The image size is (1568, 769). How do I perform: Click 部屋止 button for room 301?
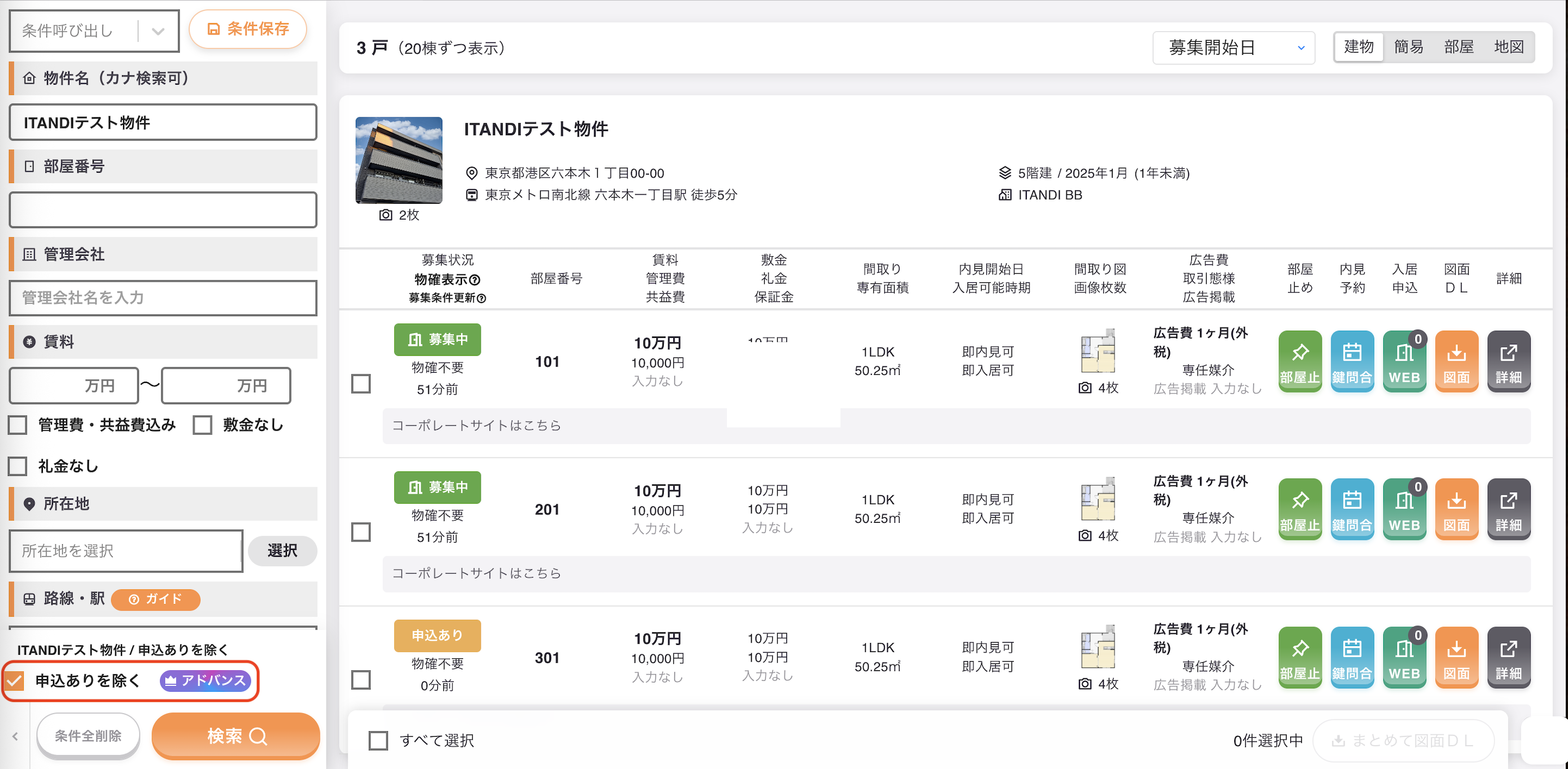tap(1300, 658)
